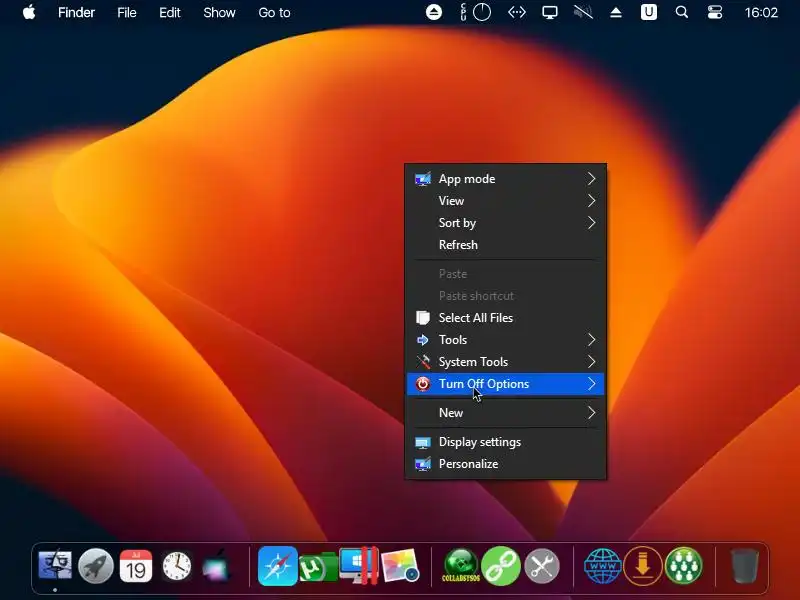
Task: Open the Apple logo menu
Action: click(29, 12)
